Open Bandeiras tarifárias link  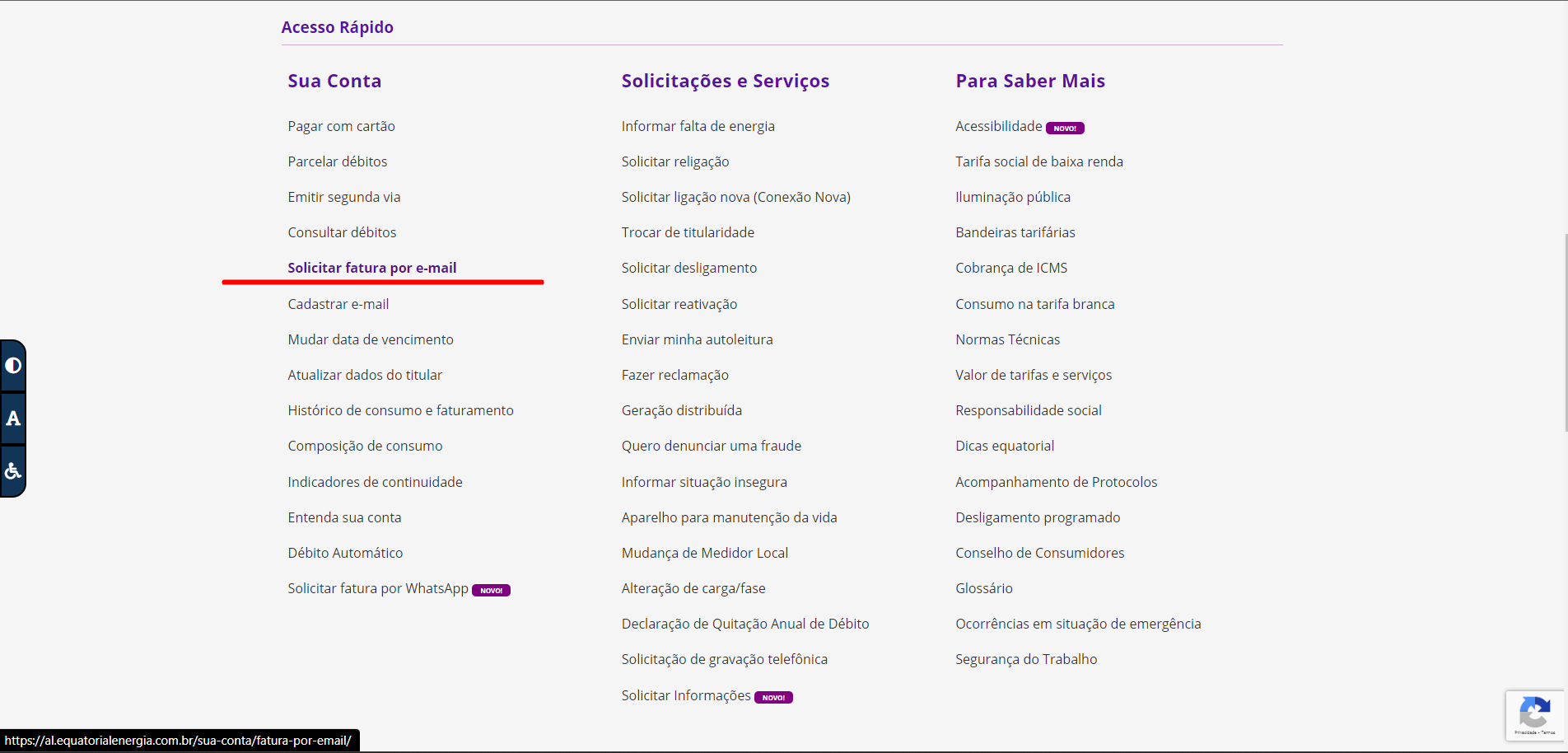1015,232
